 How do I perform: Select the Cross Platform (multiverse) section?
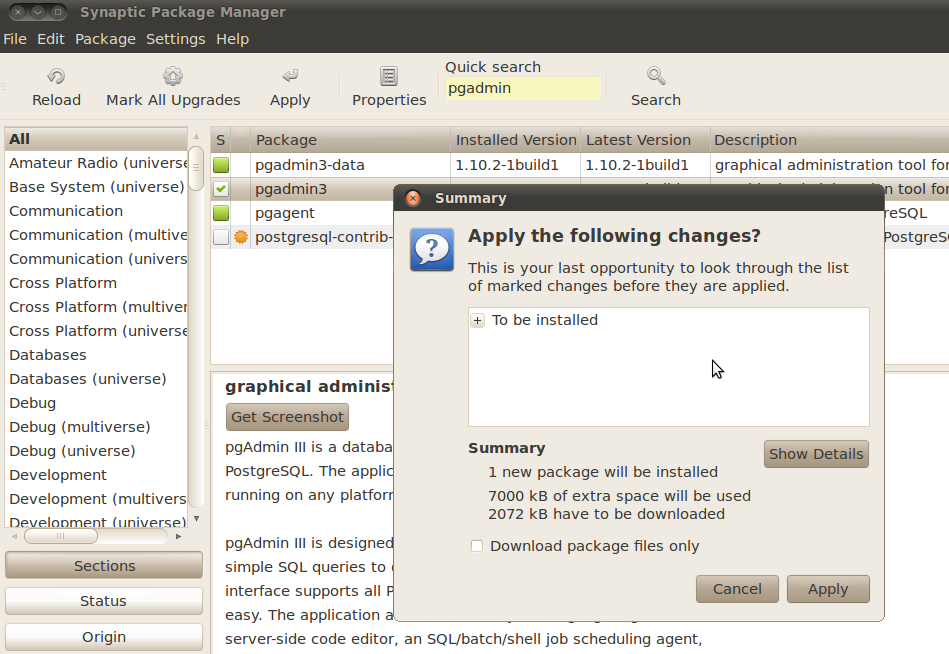96,307
